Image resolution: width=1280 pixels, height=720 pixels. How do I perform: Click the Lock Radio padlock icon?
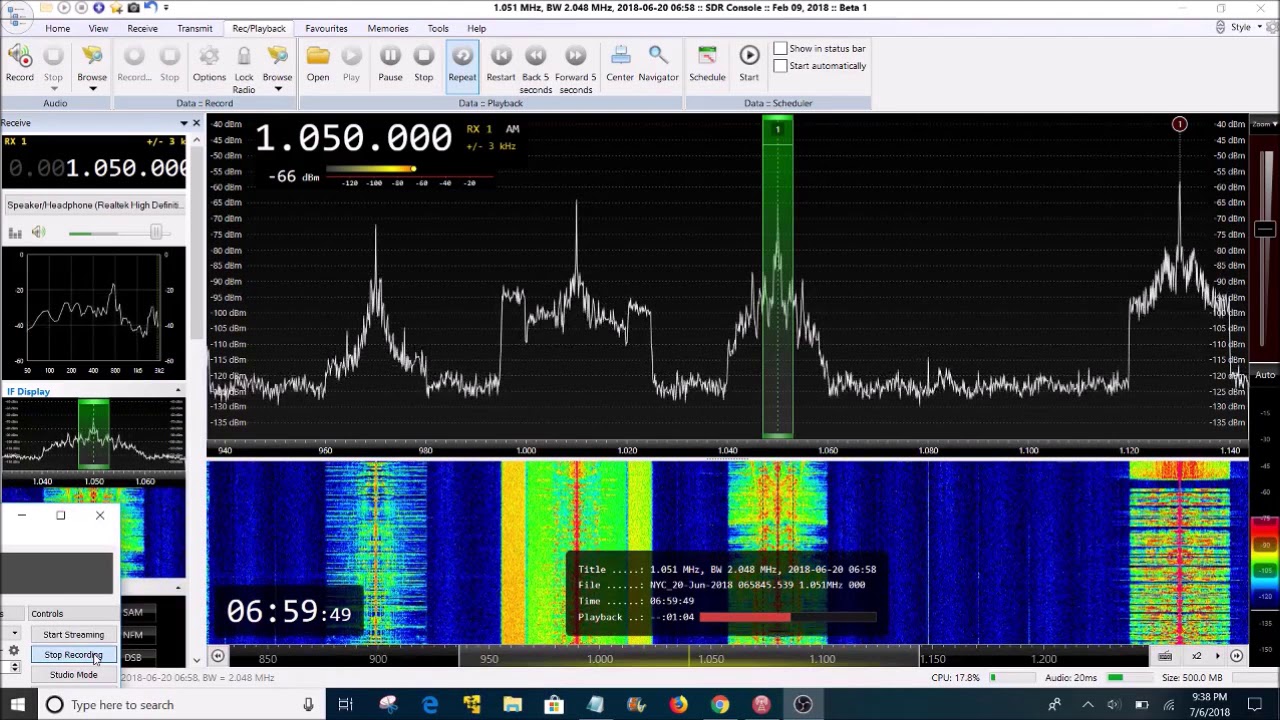(244, 57)
